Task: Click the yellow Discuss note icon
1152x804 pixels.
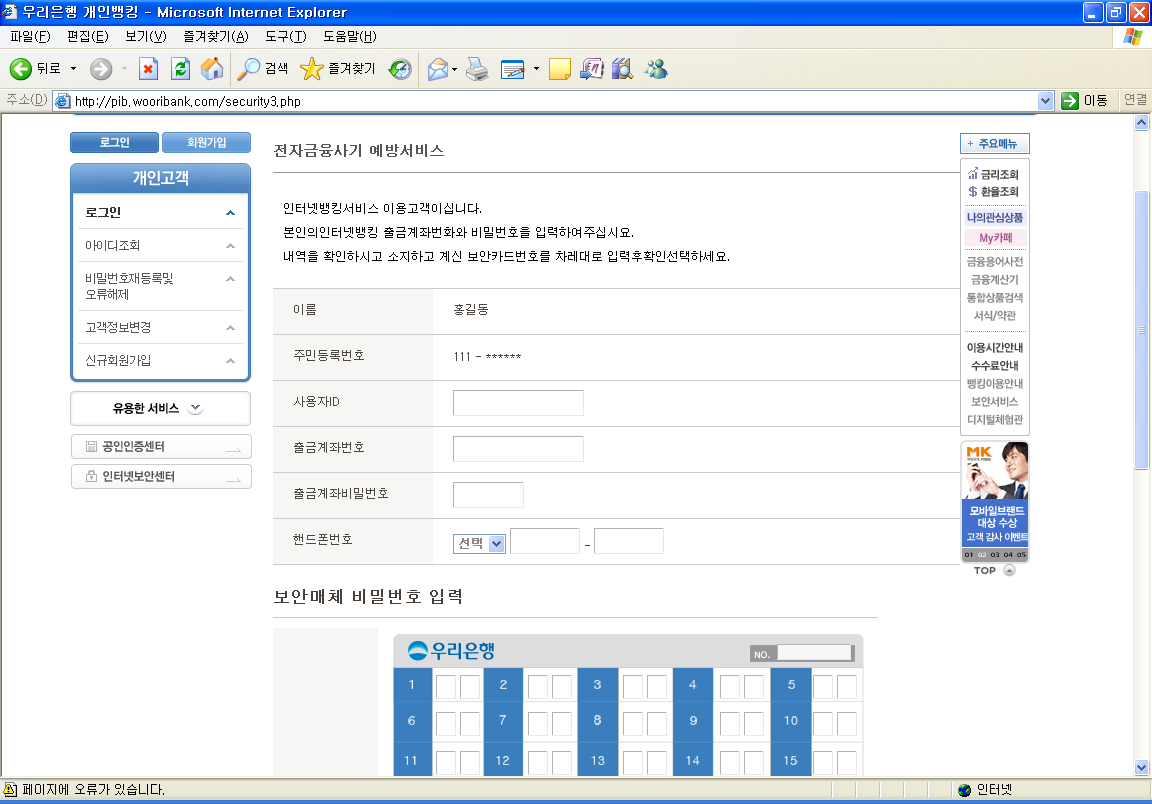Action: (560, 69)
